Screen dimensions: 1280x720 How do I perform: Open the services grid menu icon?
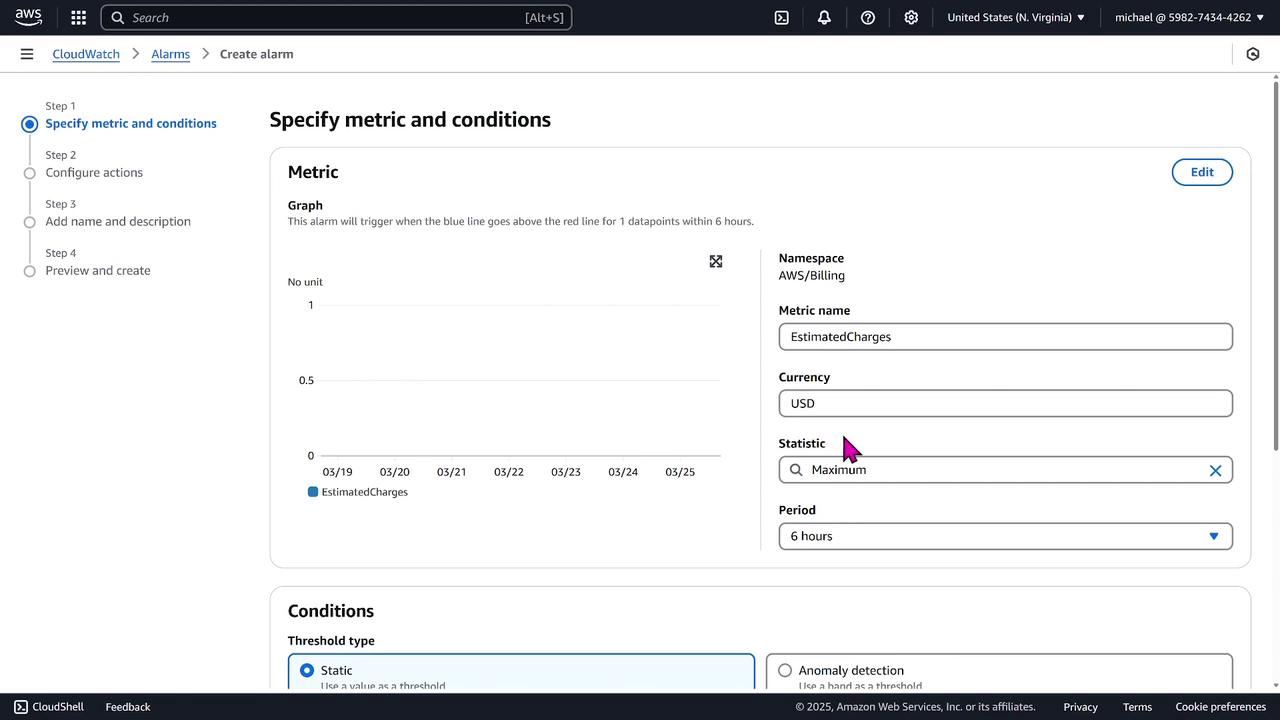pyautogui.click(x=79, y=17)
